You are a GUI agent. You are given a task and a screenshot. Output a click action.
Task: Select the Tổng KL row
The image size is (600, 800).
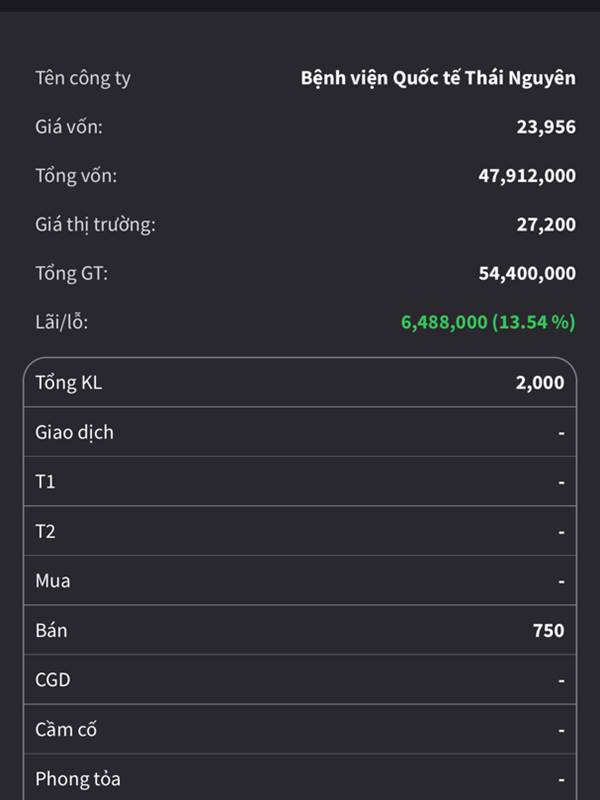pyautogui.click(x=300, y=382)
